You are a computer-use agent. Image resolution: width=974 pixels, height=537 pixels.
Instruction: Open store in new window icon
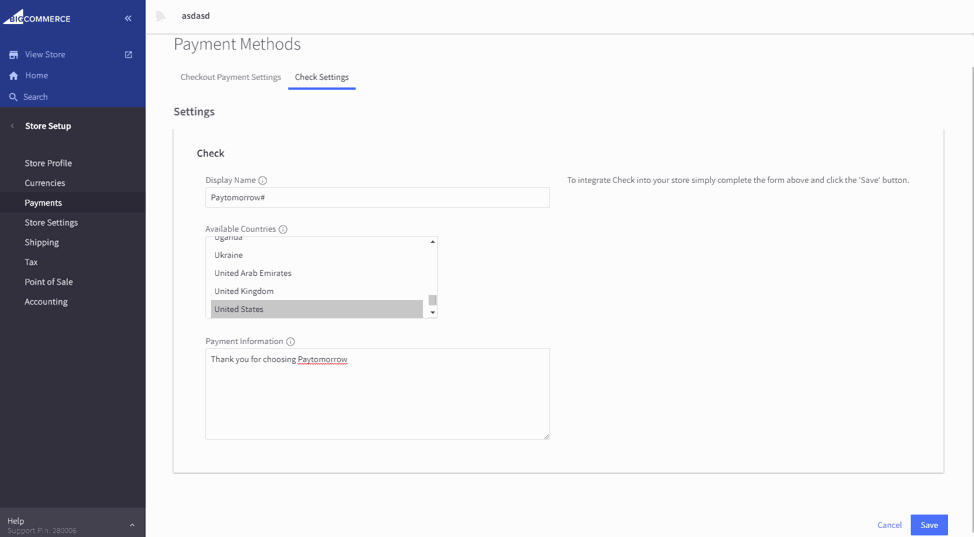tap(129, 55)
